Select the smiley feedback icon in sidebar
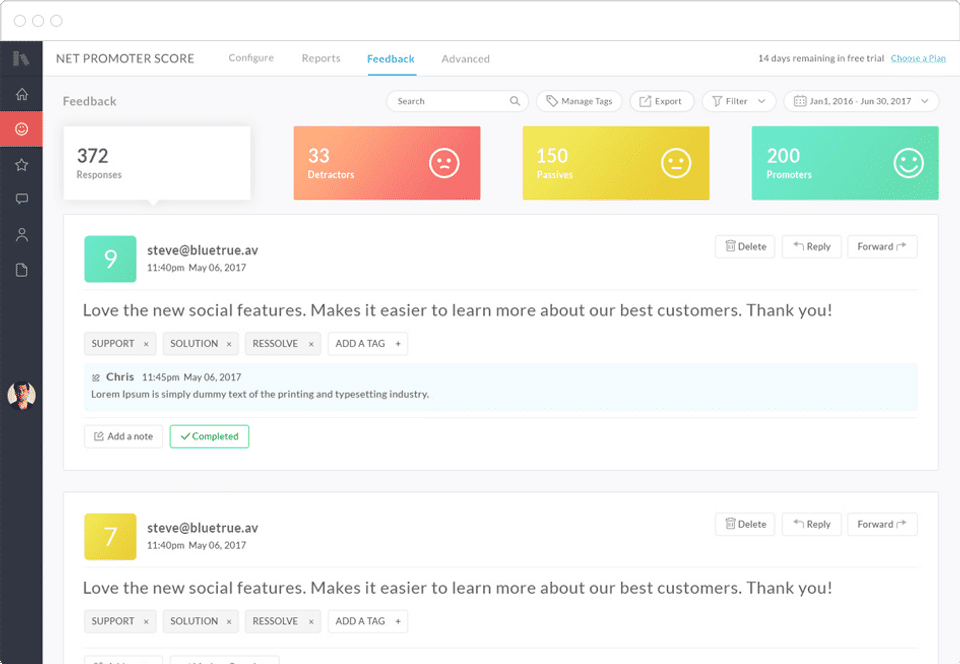This screenshot has height=664, width=960. [x=21, y=129]
